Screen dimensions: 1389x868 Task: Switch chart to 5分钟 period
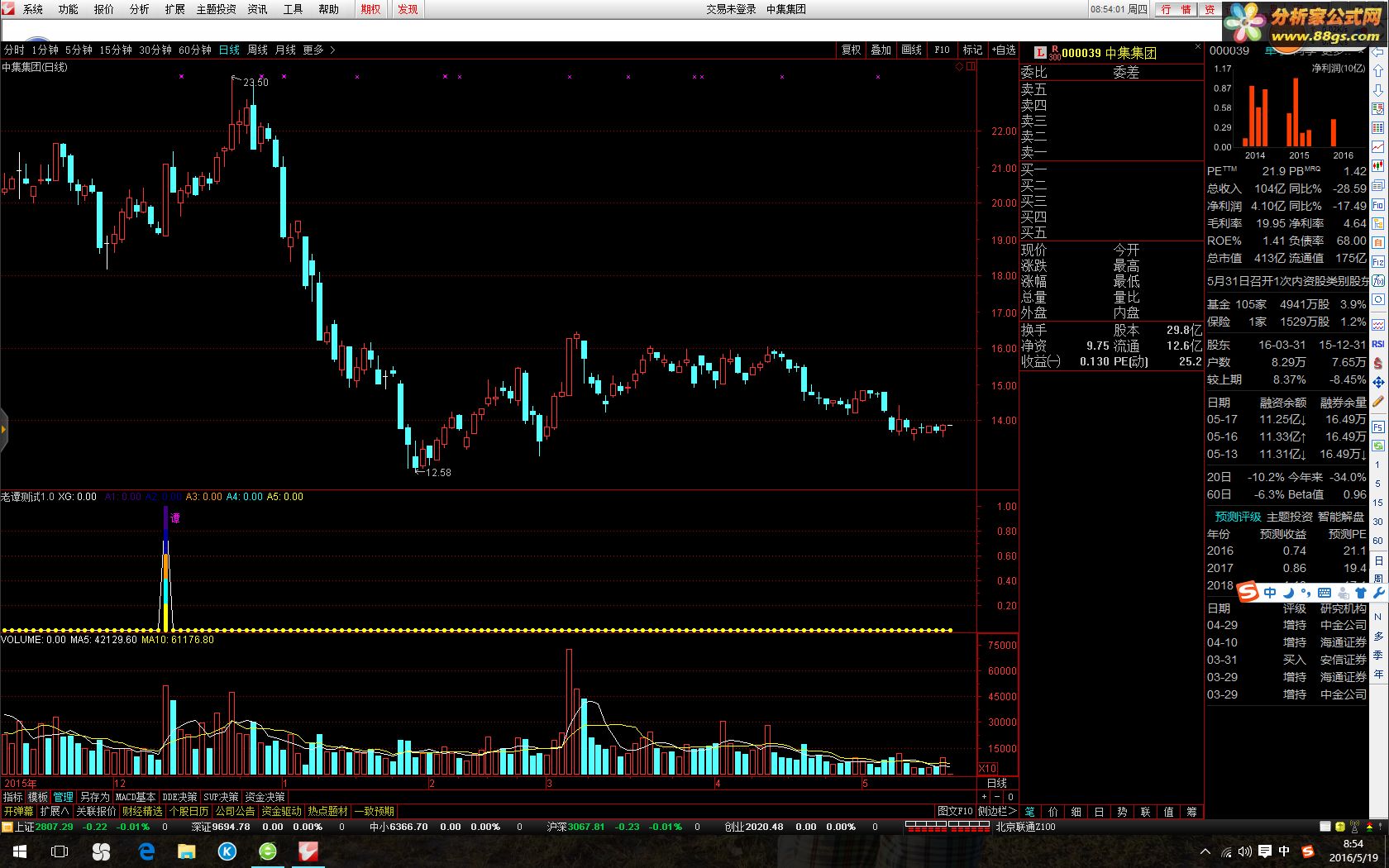tap(79, 50)
